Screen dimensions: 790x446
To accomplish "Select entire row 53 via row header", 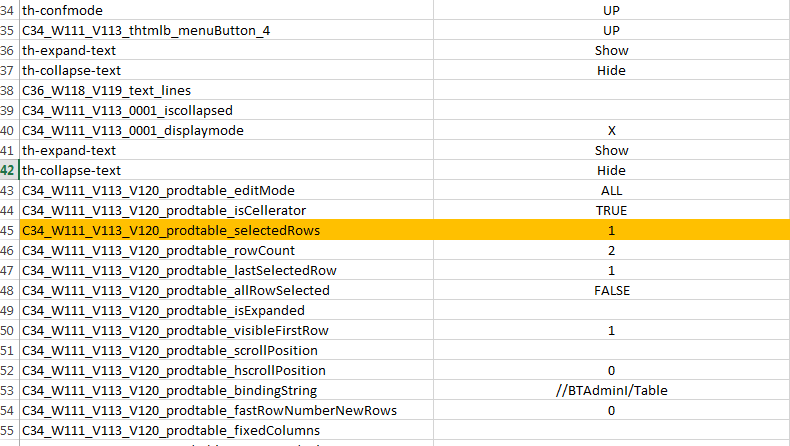I will (x=9, y=390).
